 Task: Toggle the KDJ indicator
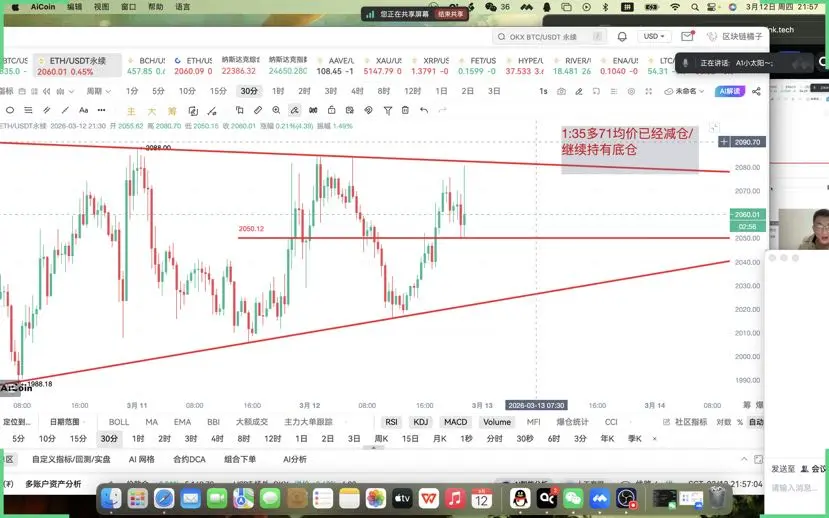420,422
